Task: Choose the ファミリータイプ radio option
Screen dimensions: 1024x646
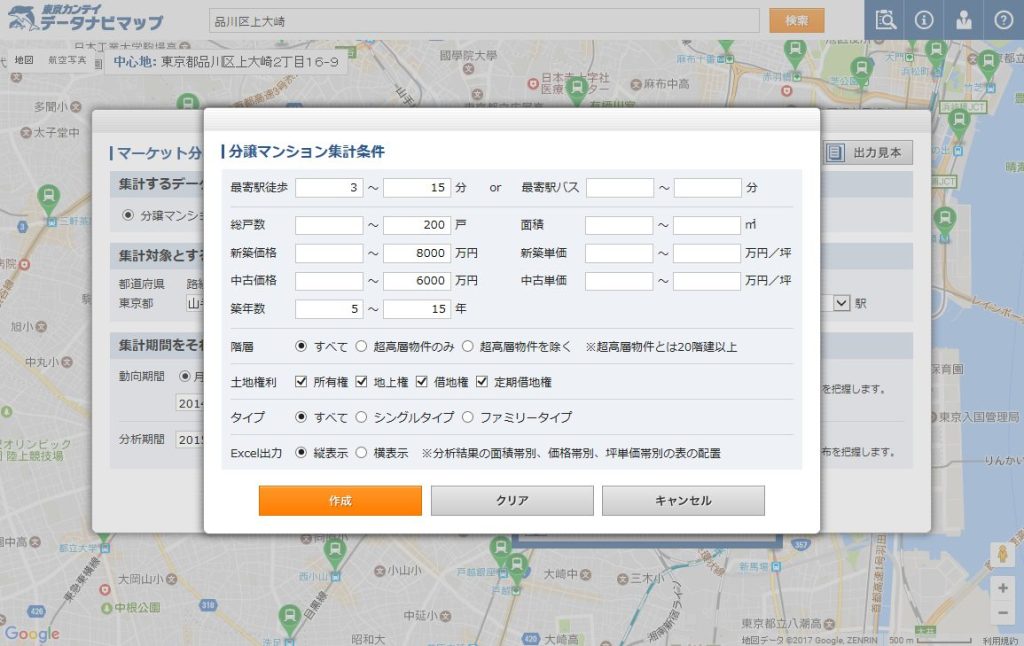Action: (x=467, y=417)
